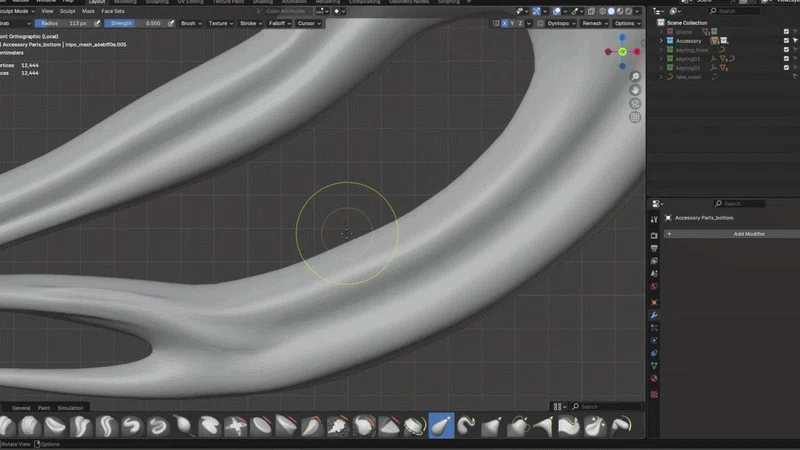
Task: Click the Add Modifier button
Action: click(732, 234)
